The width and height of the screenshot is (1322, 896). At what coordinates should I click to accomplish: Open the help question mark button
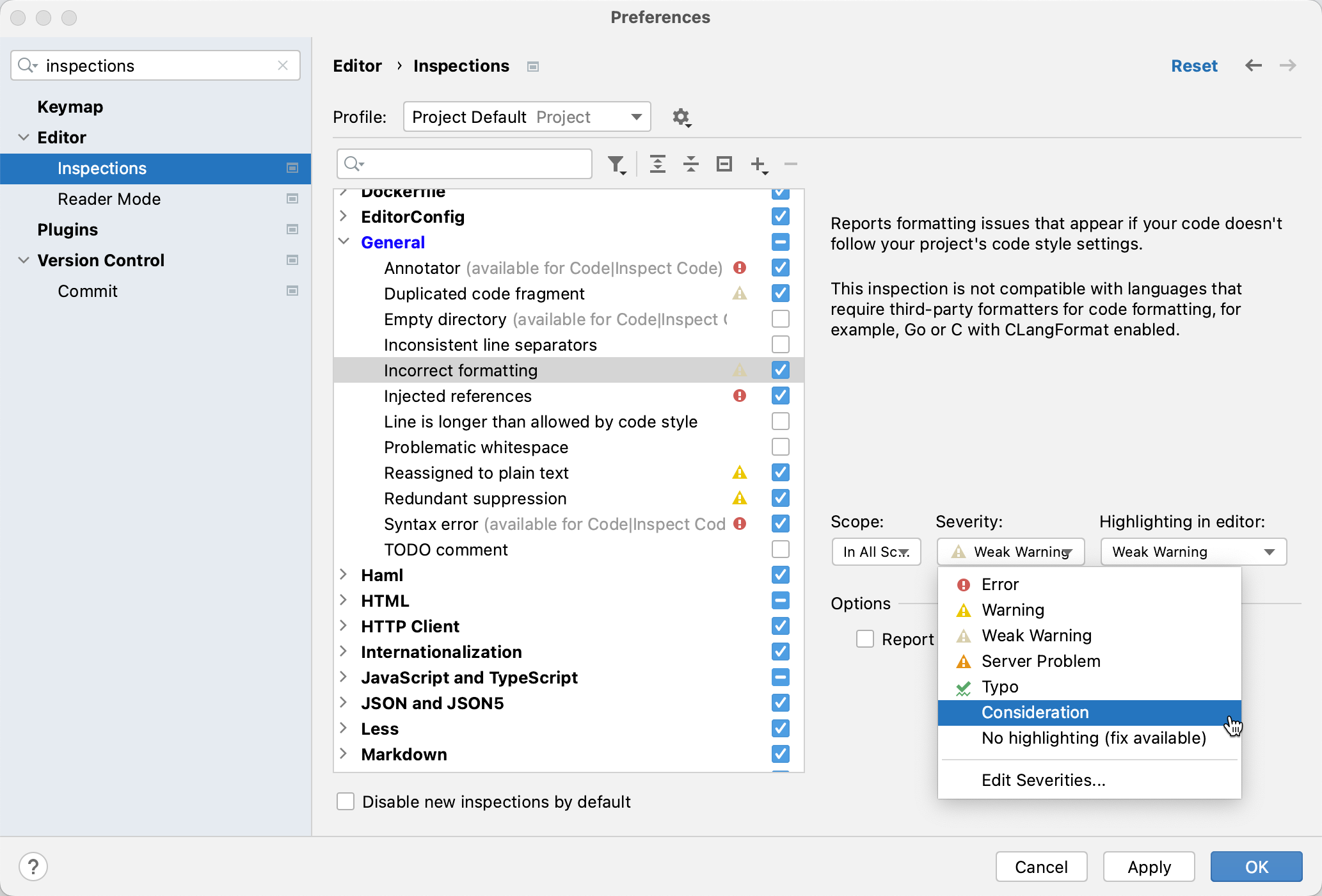(x=33, y=867)
